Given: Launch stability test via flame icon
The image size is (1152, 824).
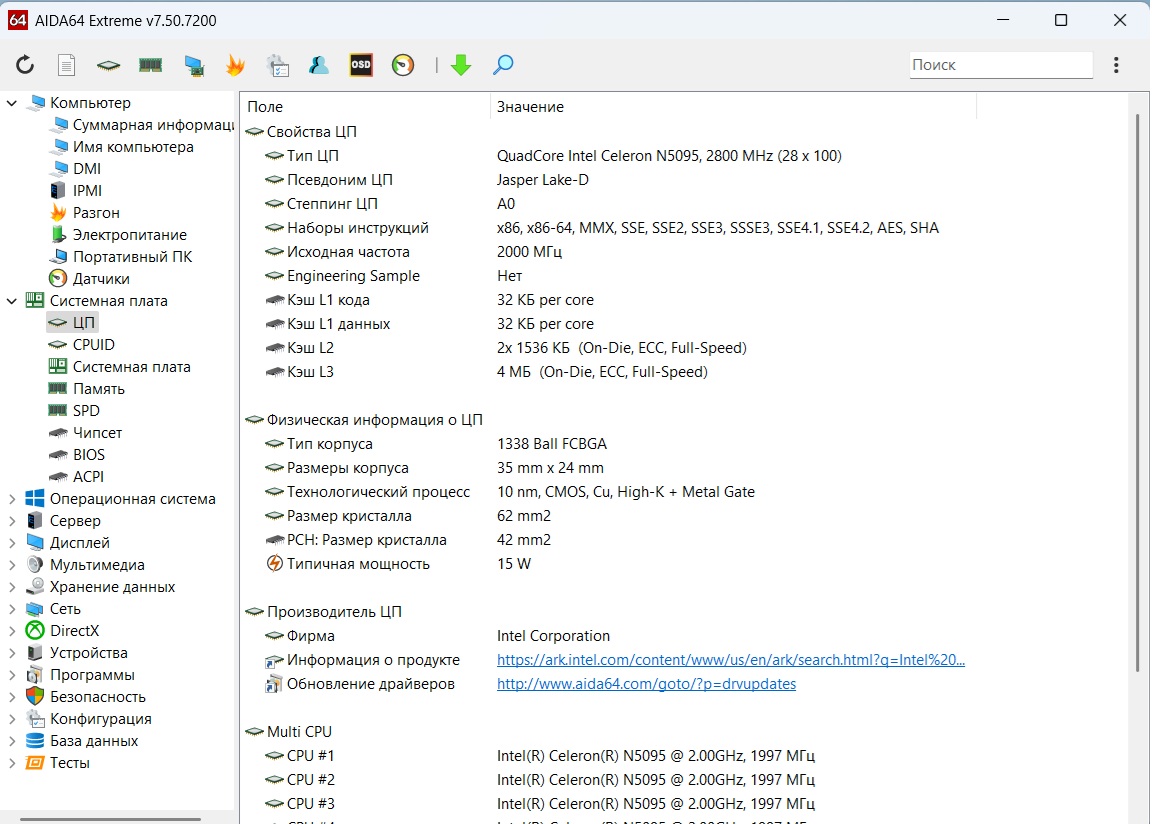Looking at the screenshot, I should tap(235, 65).
